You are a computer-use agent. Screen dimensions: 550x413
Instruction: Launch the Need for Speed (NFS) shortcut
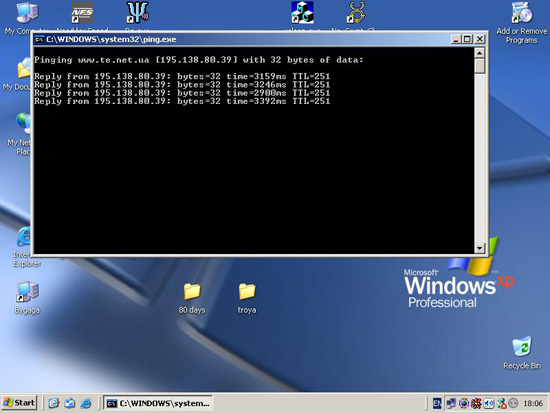82,13
